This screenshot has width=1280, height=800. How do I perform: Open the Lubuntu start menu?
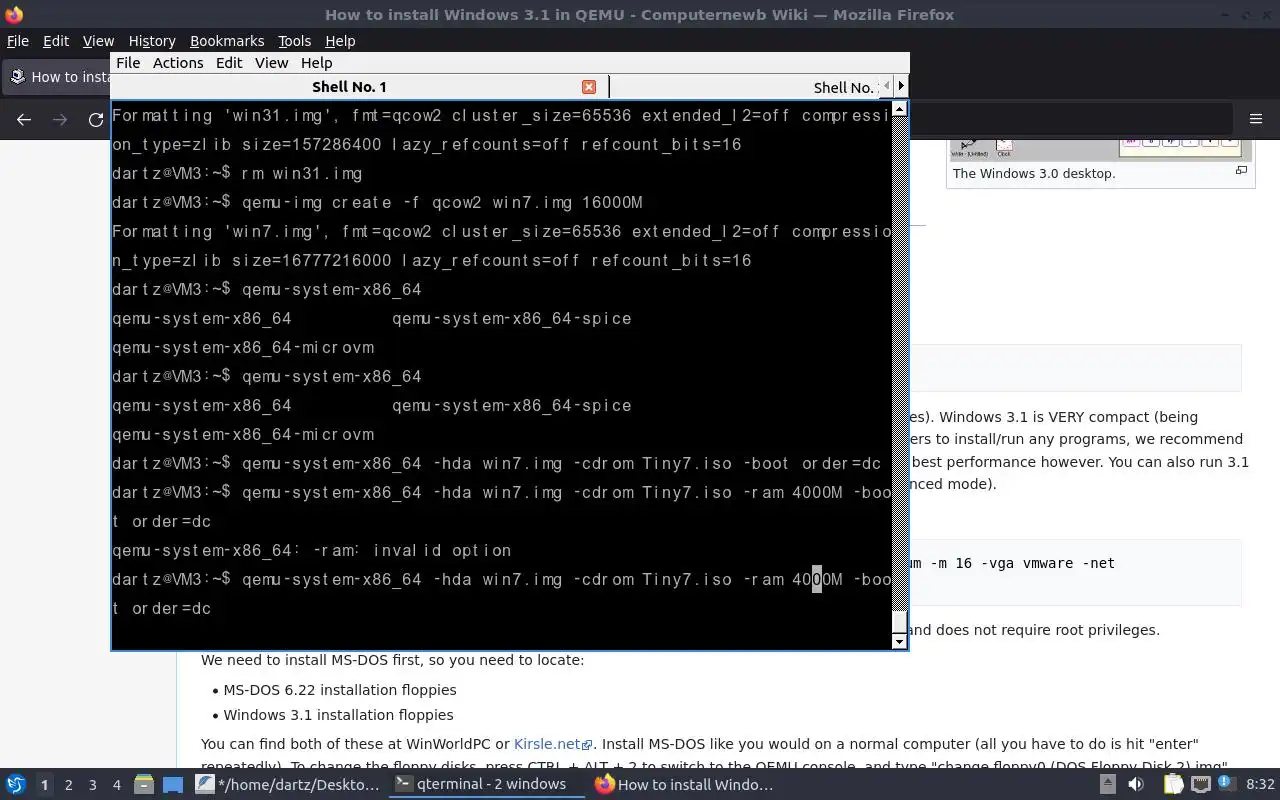click(15, 785)
